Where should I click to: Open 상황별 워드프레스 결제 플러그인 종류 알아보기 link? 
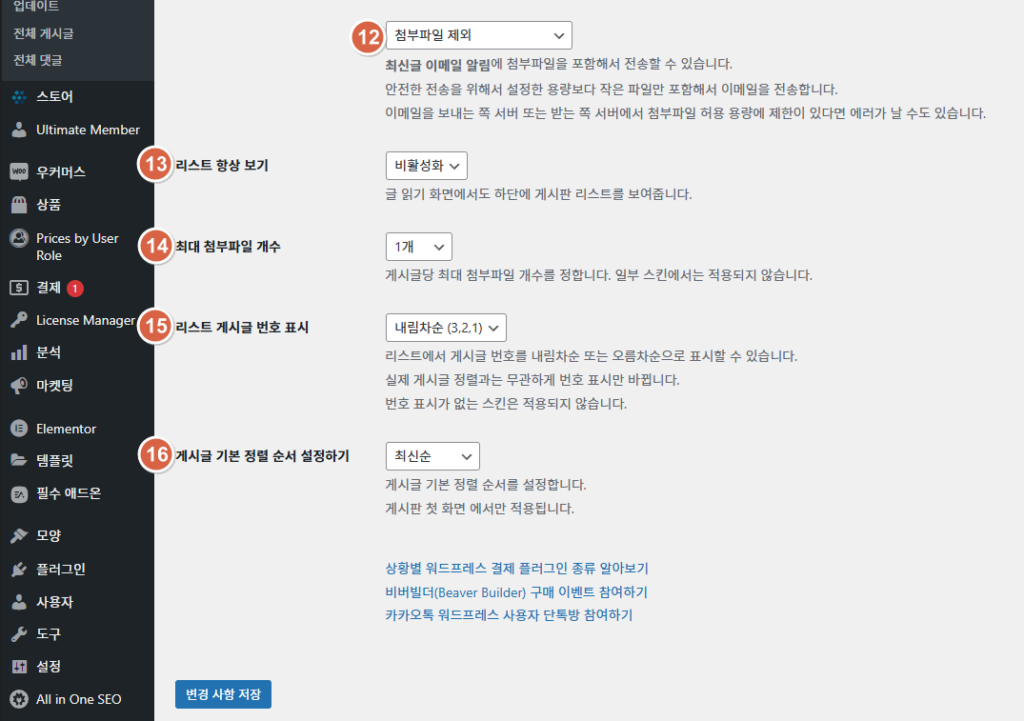(x=517, y=568)
